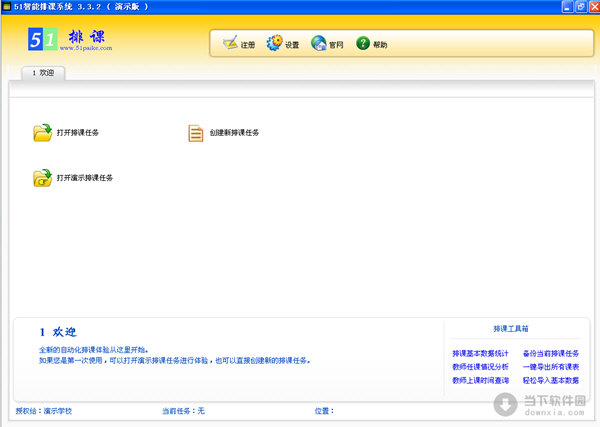The image size is (600, 427).
Task: Click status bar 授权给：演示学校
Action: pos(44,411)
